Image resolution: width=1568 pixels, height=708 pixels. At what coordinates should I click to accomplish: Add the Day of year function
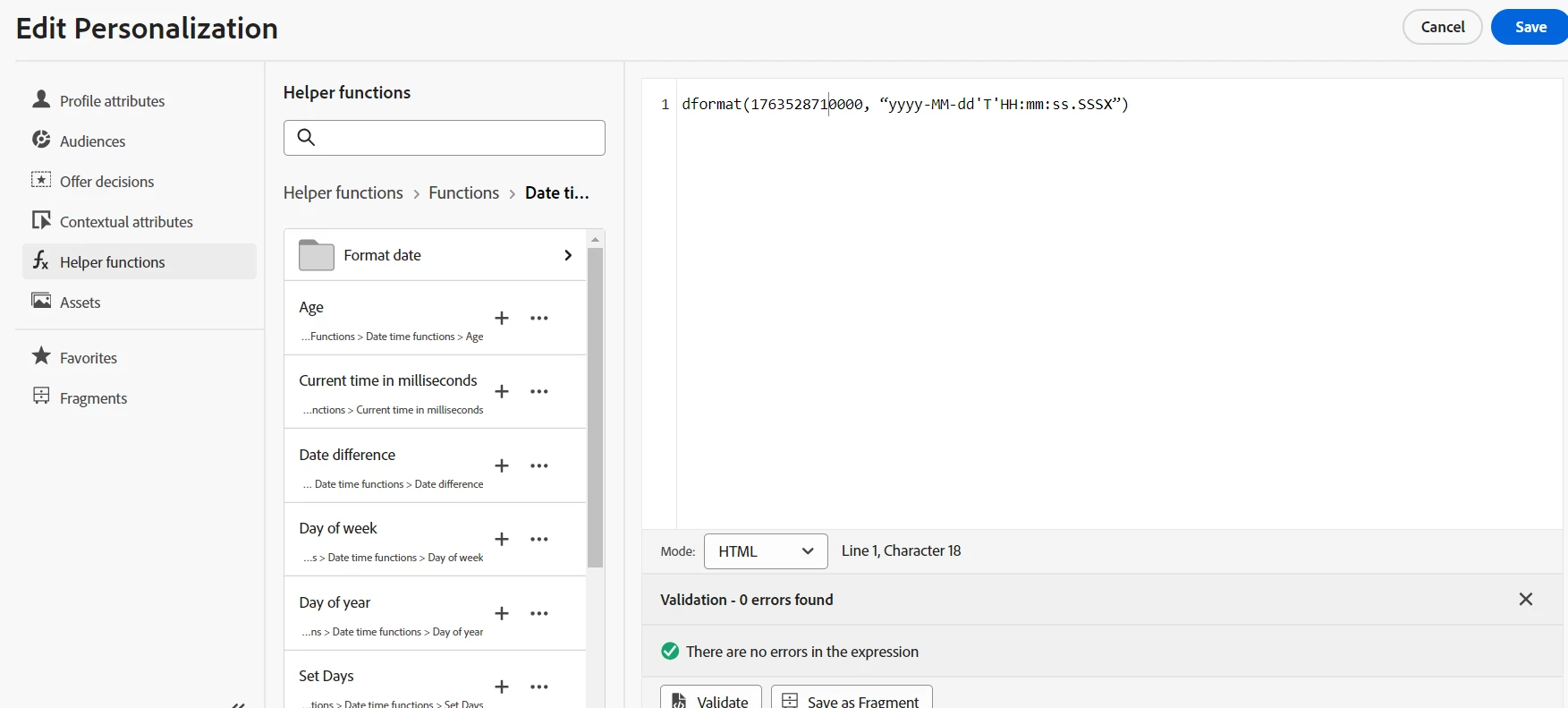tap(502, 614)
